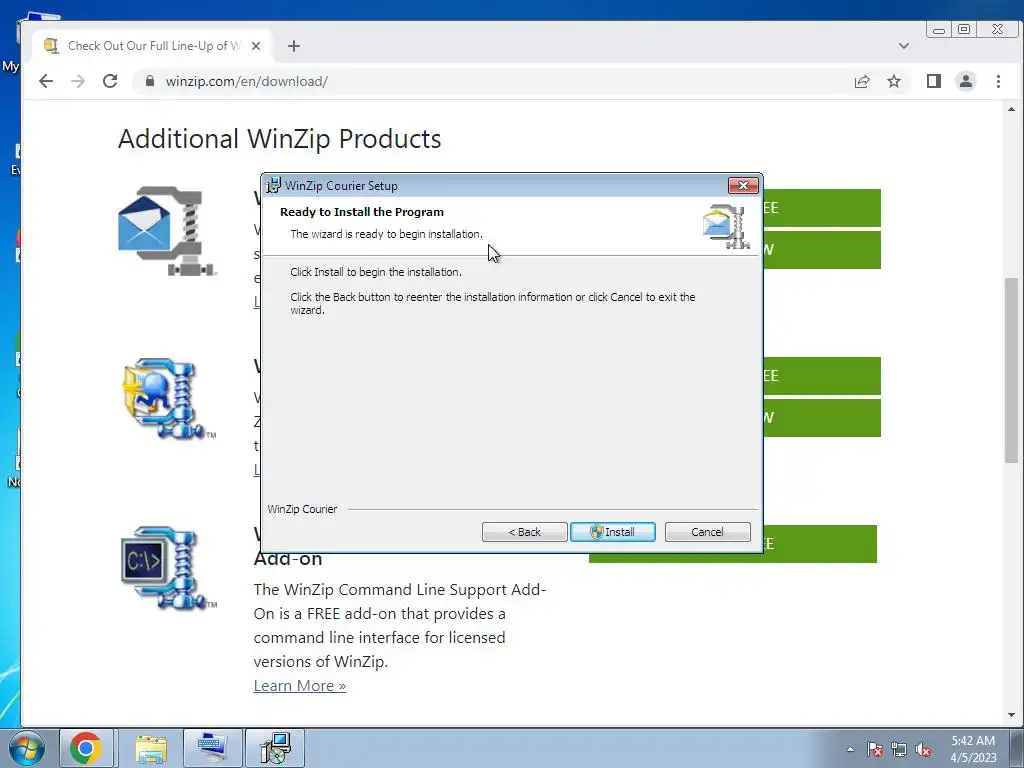Click second green button beside Courier product
Screen dimensions: 1024x768
pyautogui.click(x=822, y=249)
